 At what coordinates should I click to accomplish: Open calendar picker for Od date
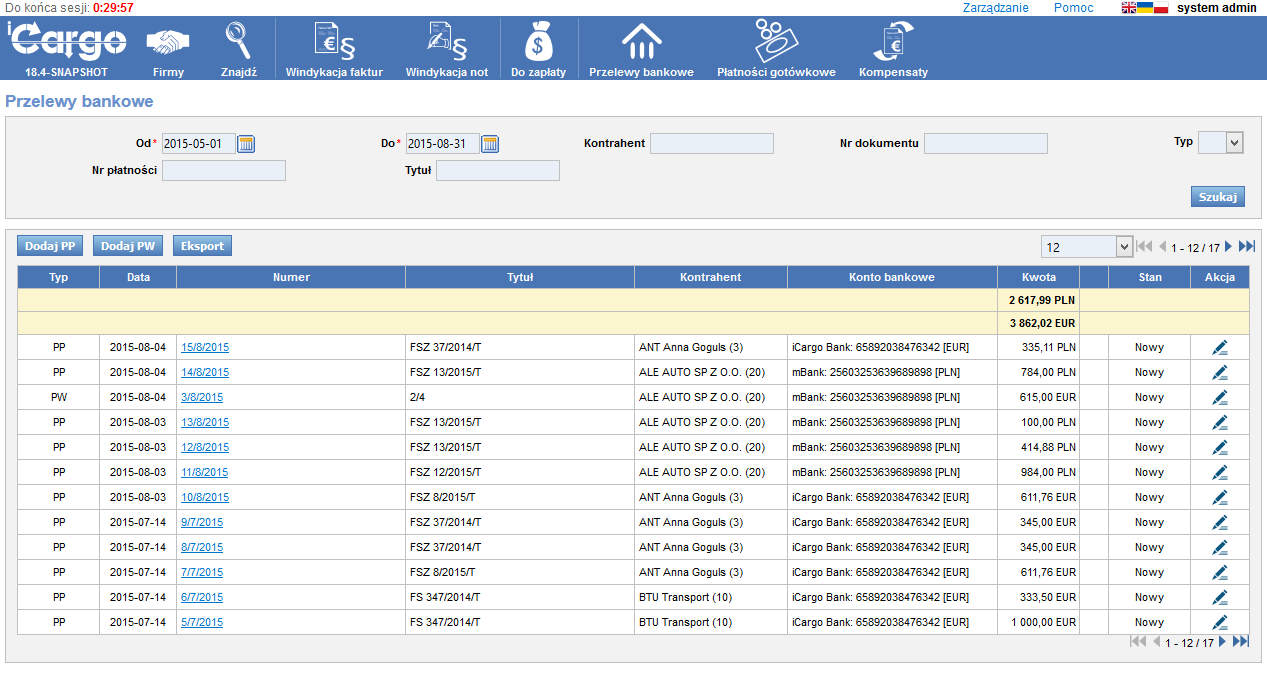pyautogui.click(x=246, y=144)
